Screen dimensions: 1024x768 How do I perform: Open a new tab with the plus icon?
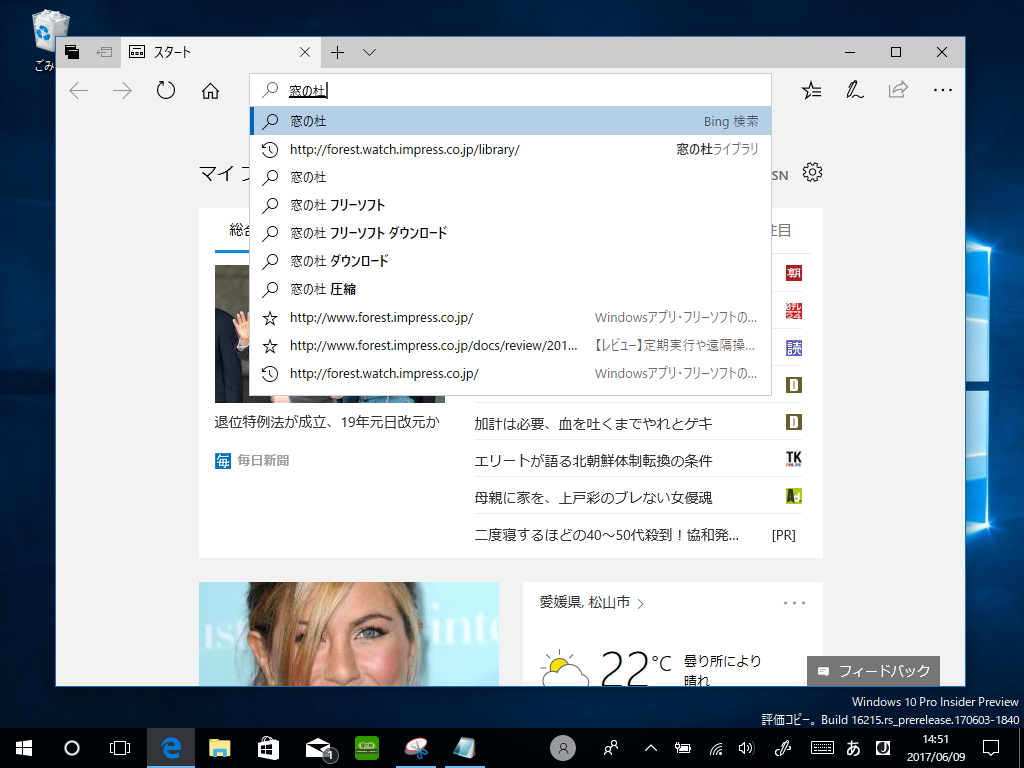[338, 52]
